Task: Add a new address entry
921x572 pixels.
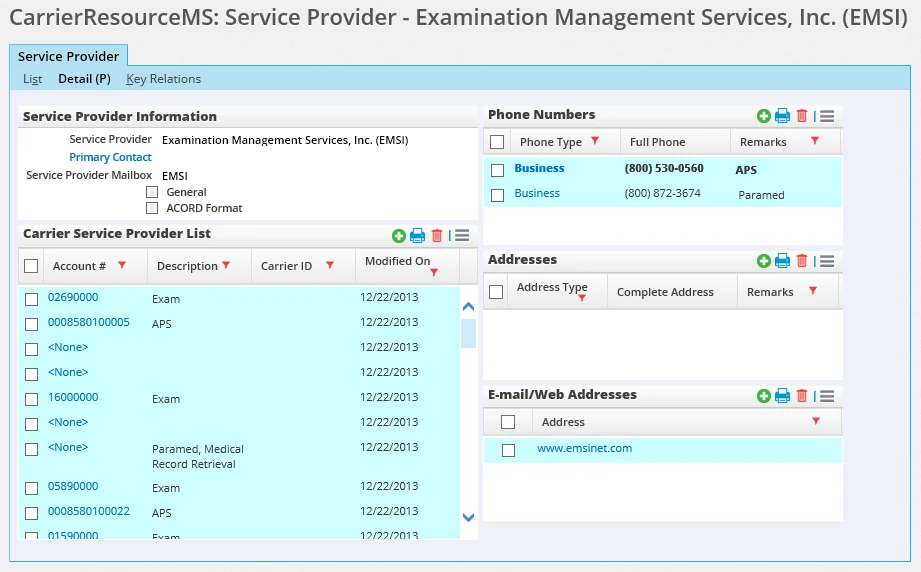Action: point(764,261)
